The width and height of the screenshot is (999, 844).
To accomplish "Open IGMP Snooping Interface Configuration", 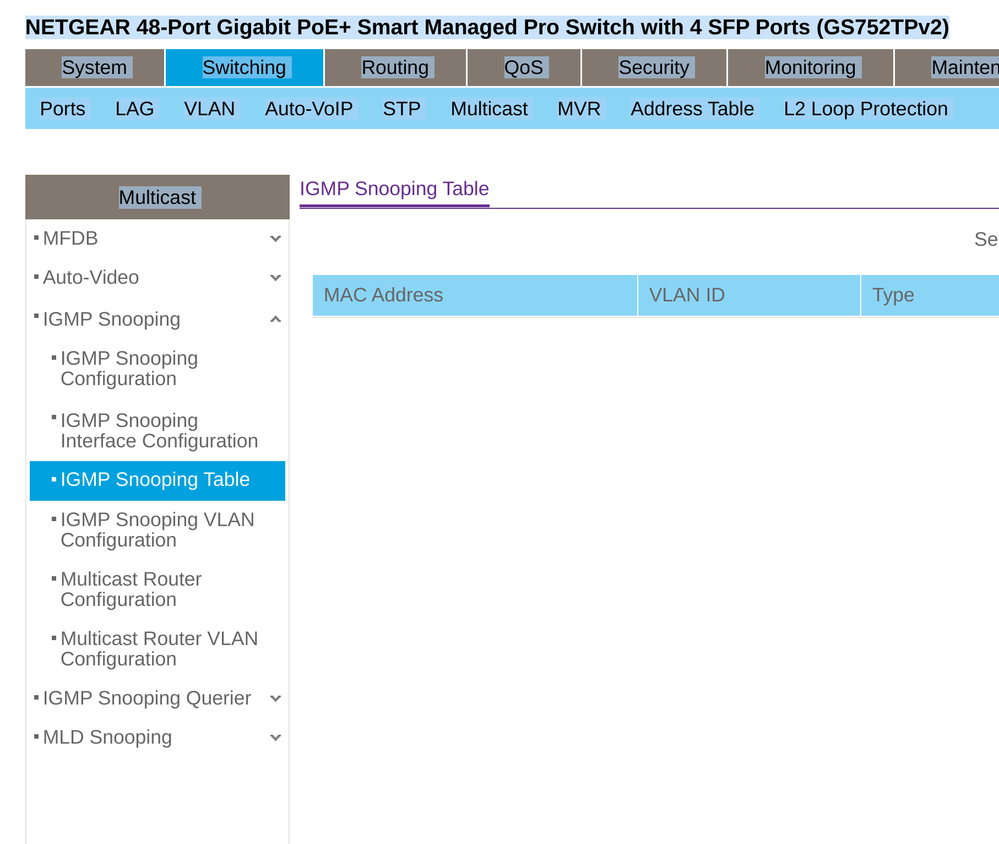I will click(x=158, y=431).
